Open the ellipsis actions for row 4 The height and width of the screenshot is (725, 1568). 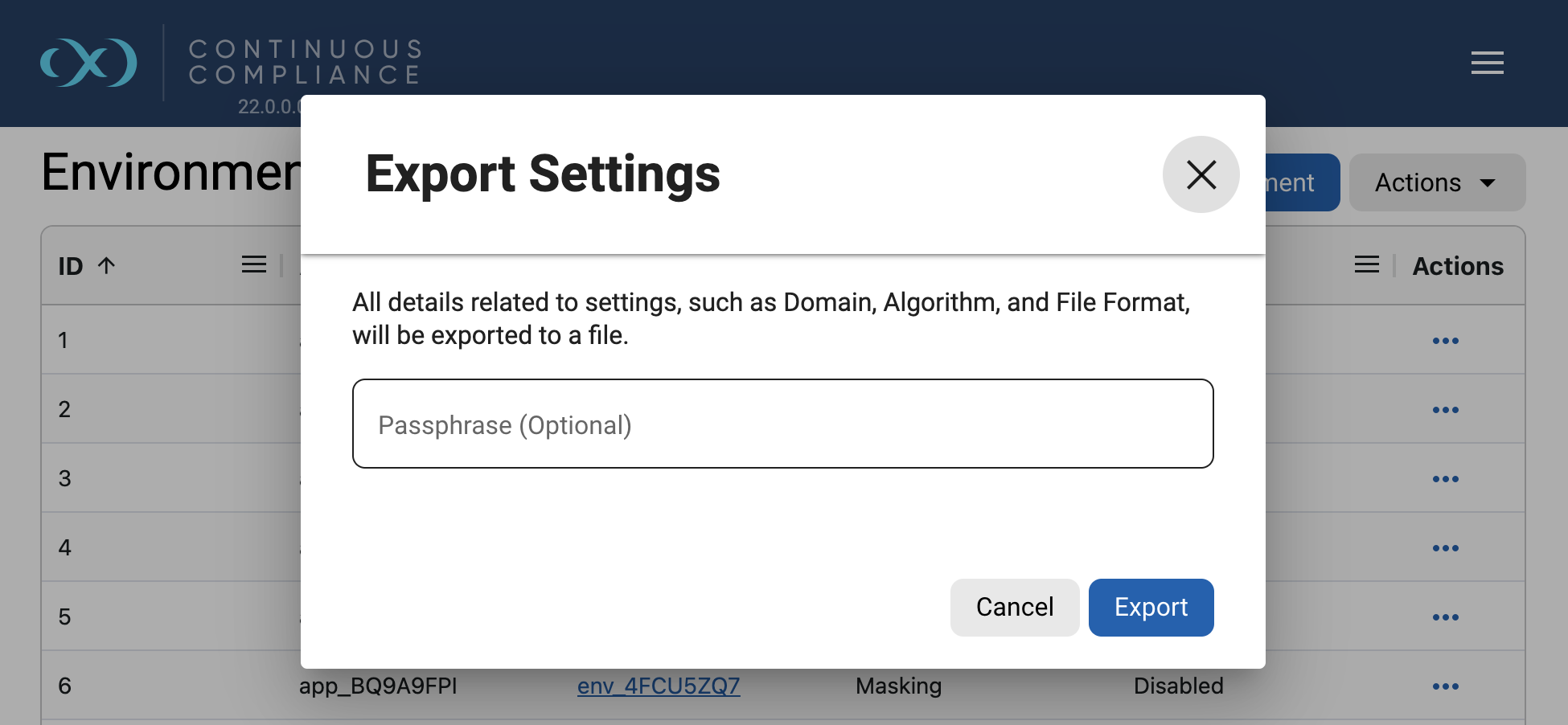tap(1445, 547)
